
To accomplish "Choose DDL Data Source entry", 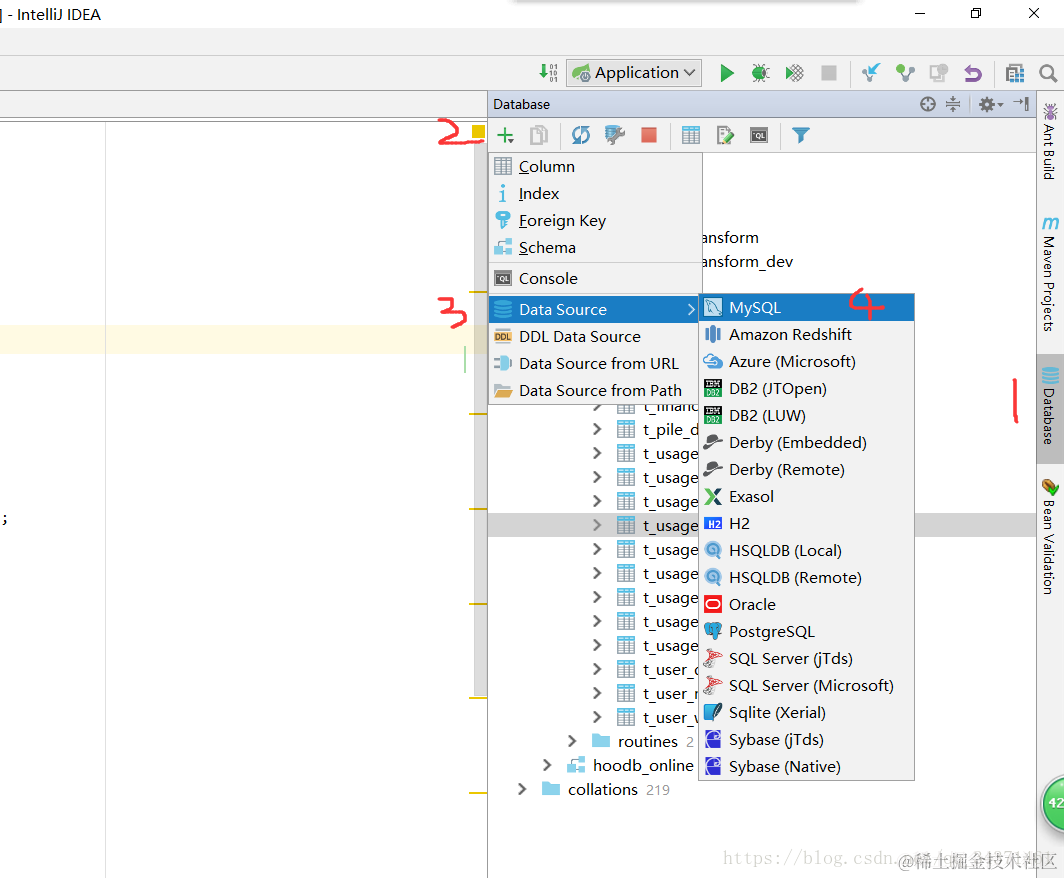I will [x=595, y=337].
